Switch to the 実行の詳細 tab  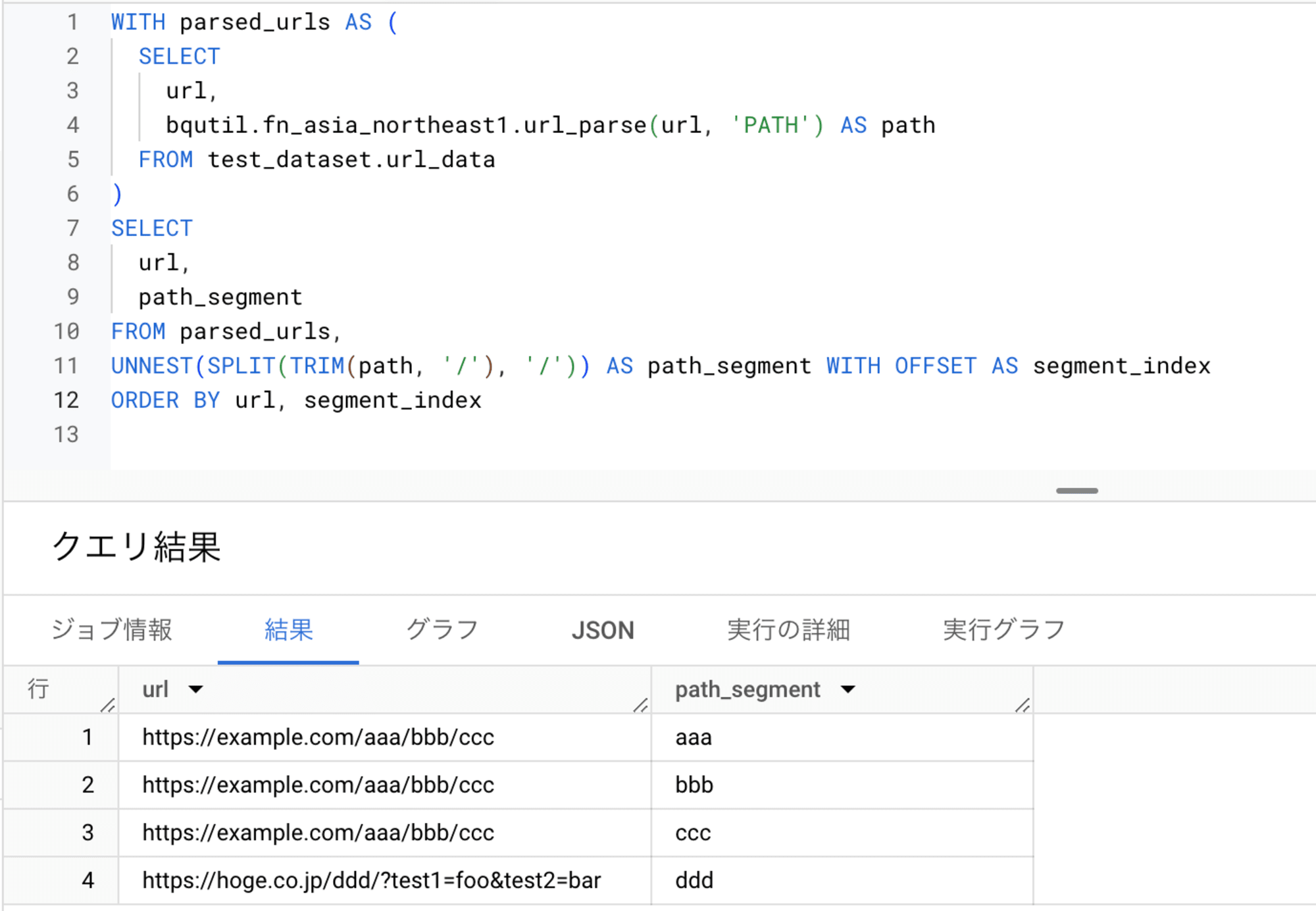click(788, 629)
